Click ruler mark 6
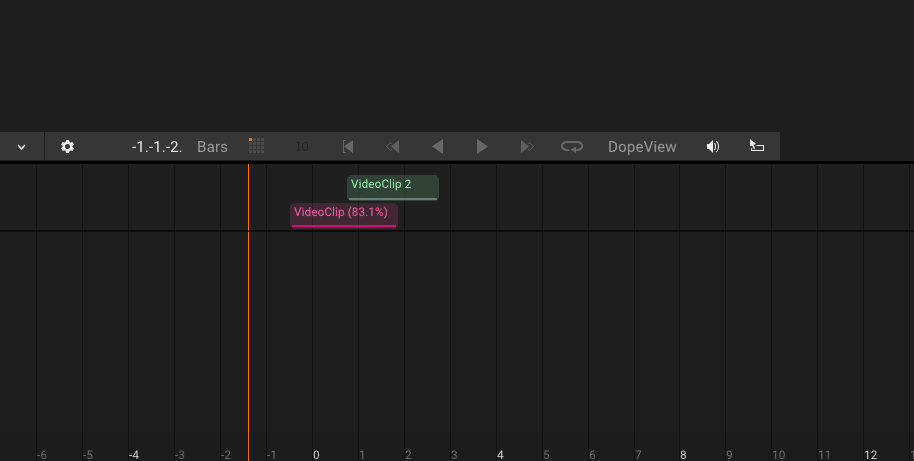The image size is (914, 461). [592, 455]
